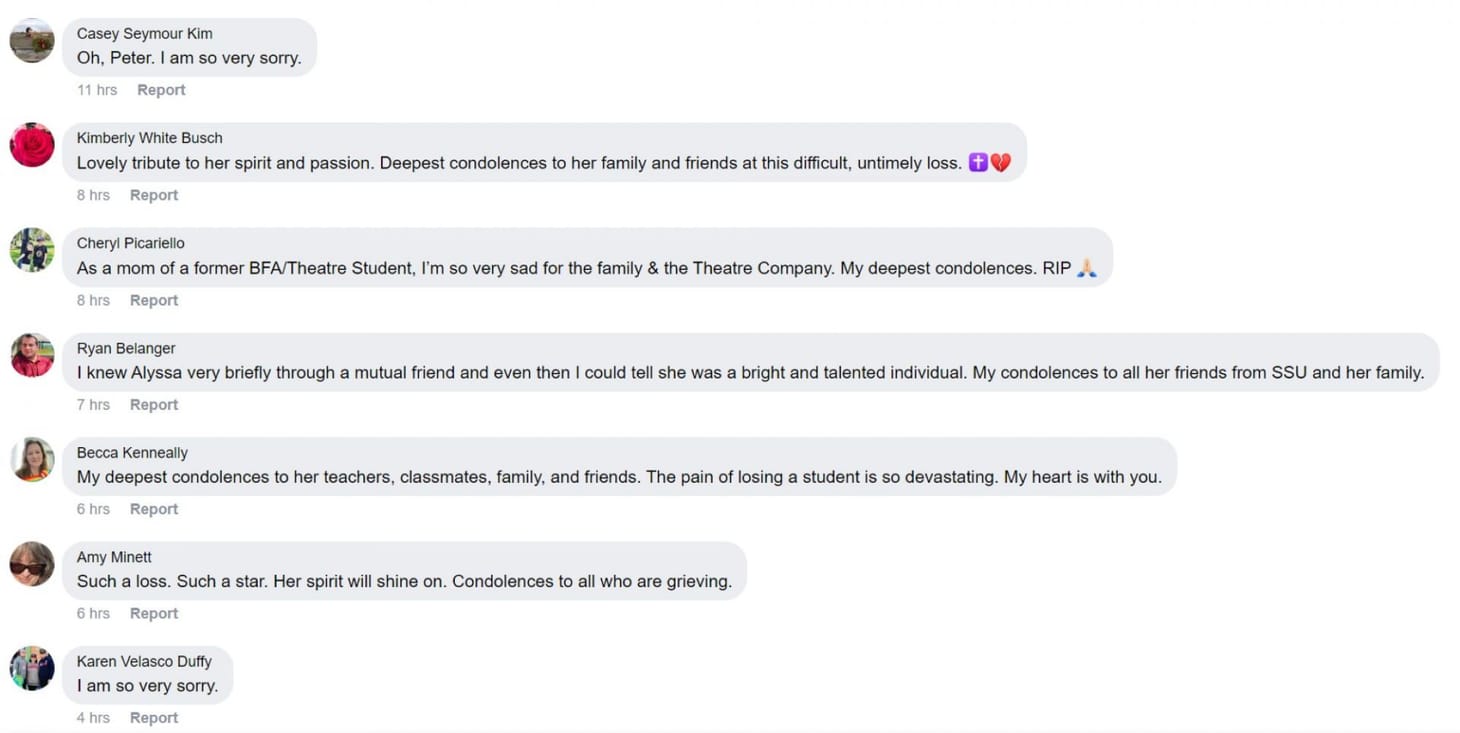Open Cheryl Picariello's profile name link

tap(130, 243)
